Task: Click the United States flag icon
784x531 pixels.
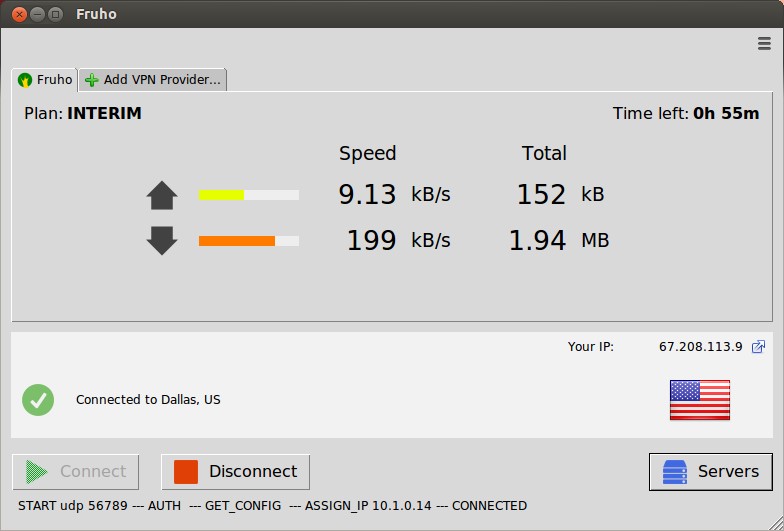Action: click(x=699, y=400)
